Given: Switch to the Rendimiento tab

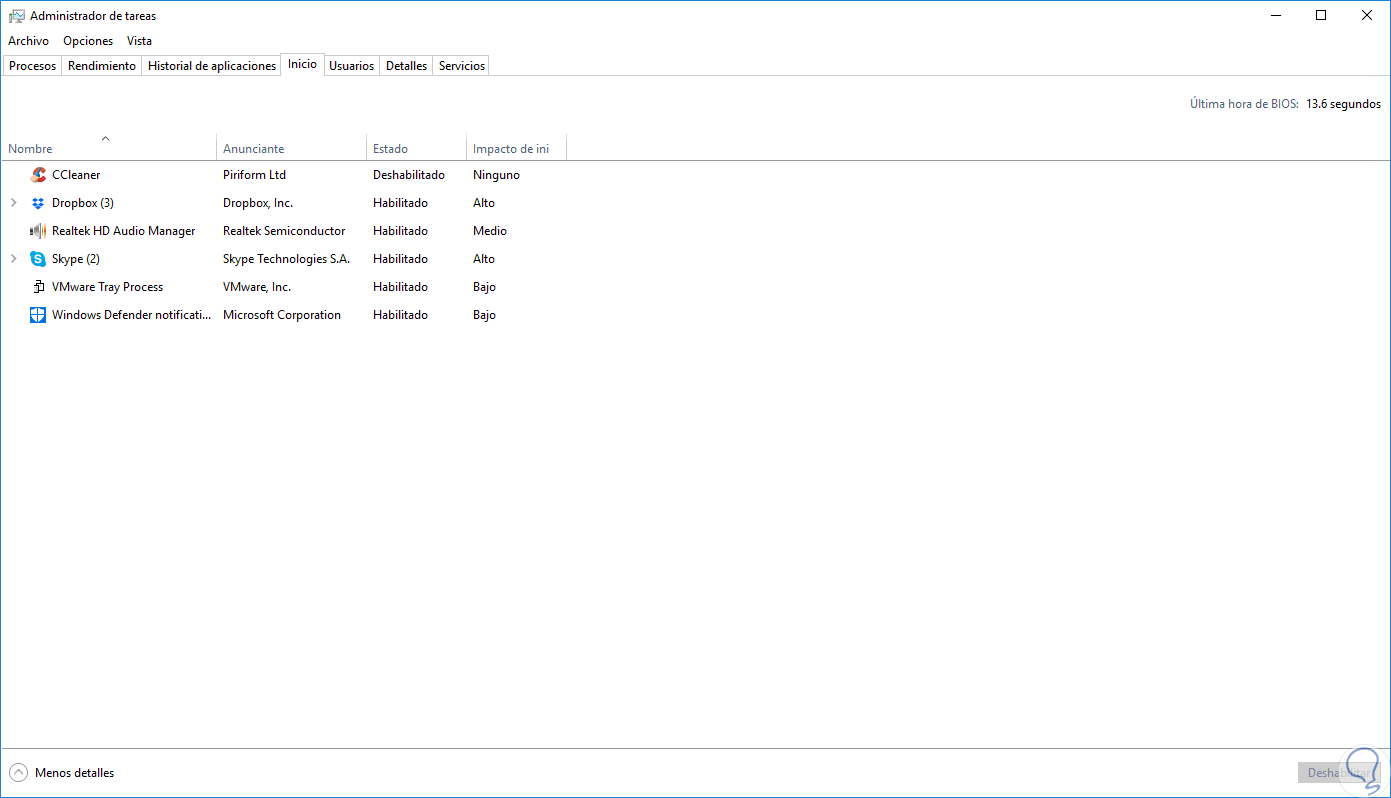Looking at the screenshot, I should pyautogui.click(x=102, y=66).
